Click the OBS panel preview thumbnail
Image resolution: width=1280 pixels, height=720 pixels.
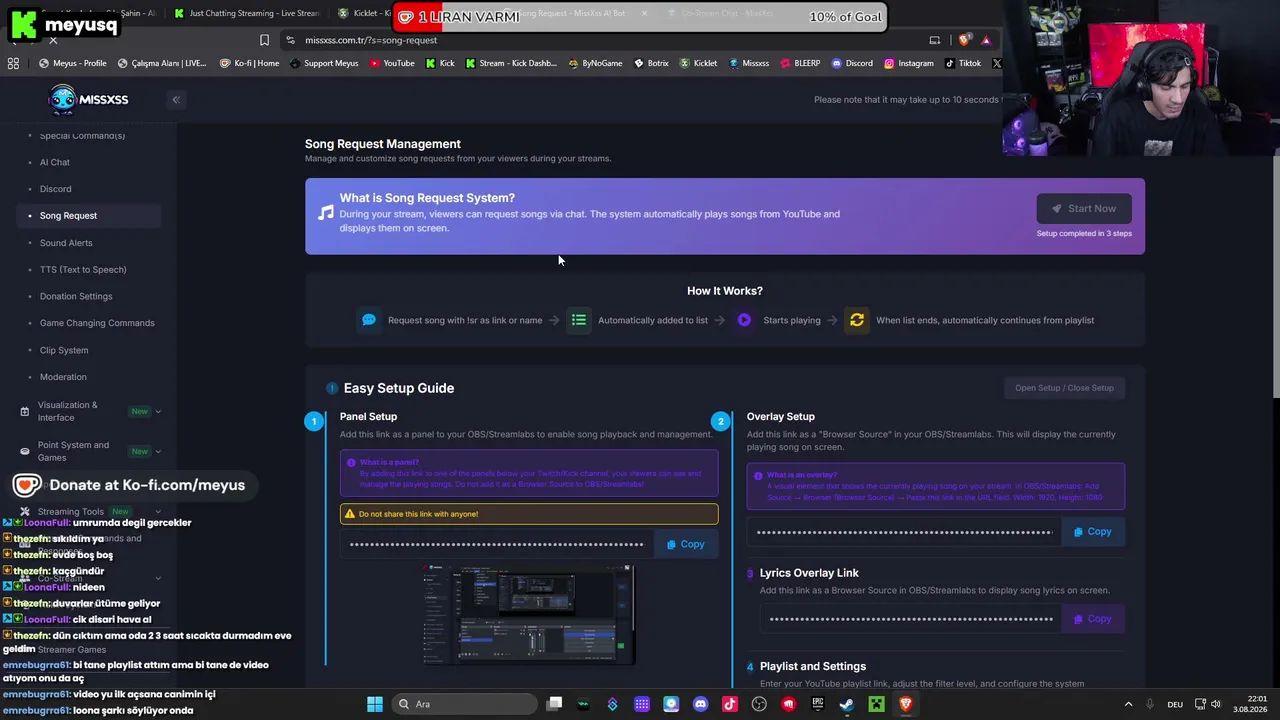[529, 614]
